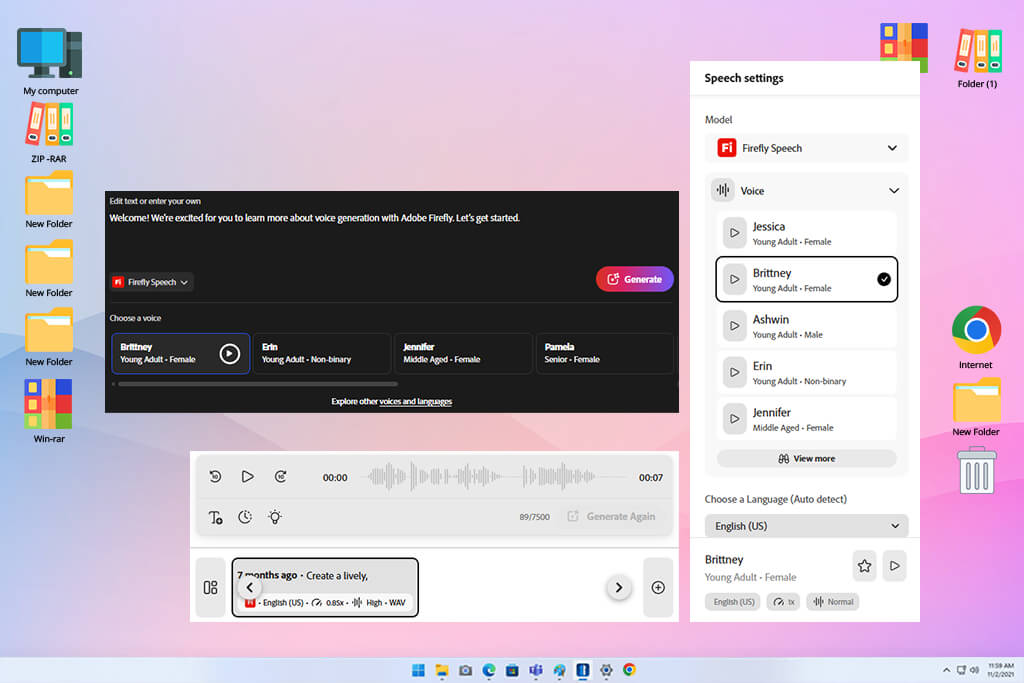Screen dimensions: 1024x683
Task: Choose Brittney card in Choose a voice
Action: [x=180, y=353]
